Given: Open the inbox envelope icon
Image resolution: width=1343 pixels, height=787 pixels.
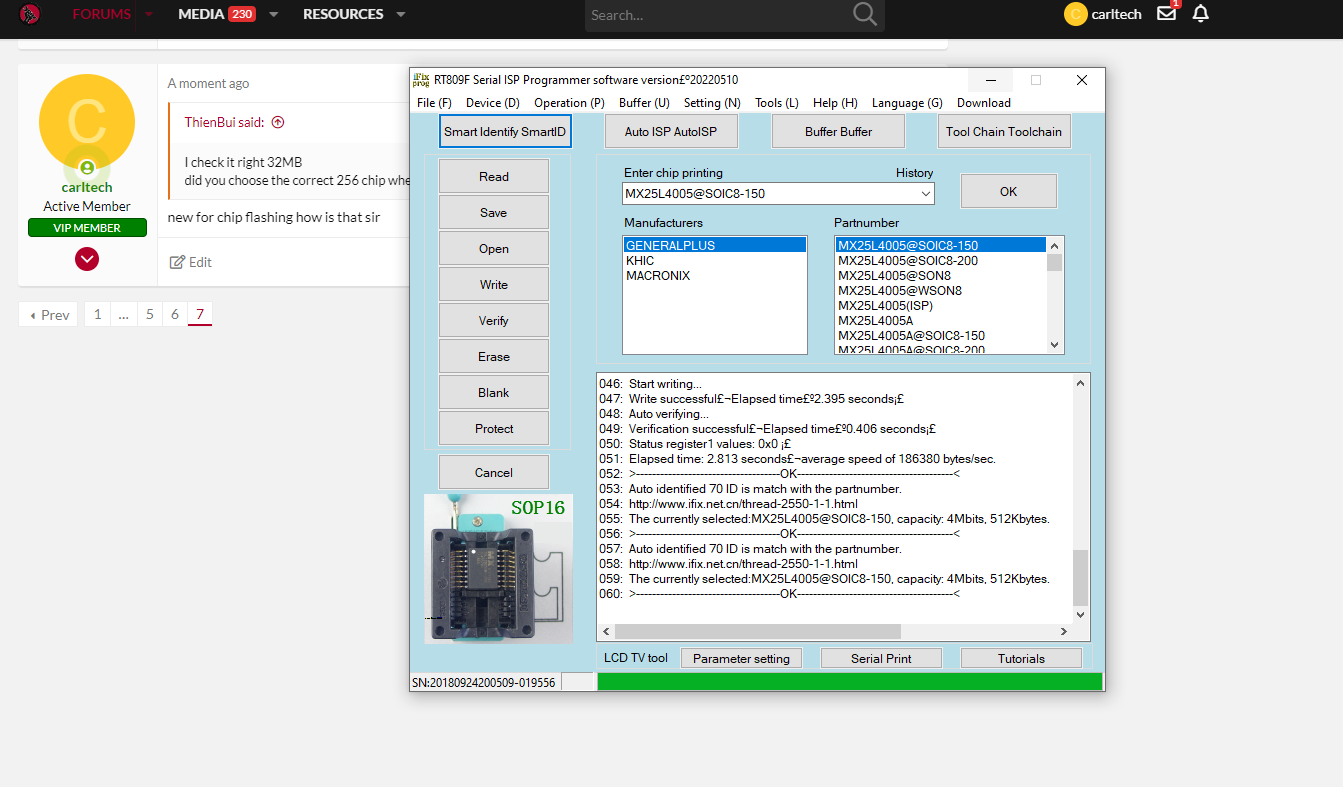Looking at the screenshot, I should pyautogui.click(x=1166, y=13).
